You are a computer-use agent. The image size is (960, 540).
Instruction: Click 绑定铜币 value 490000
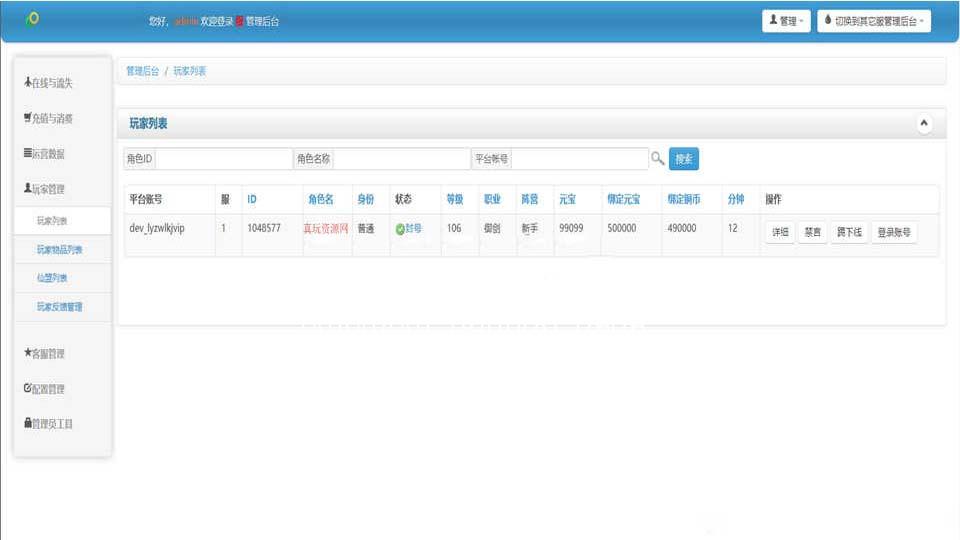[682, 228]
